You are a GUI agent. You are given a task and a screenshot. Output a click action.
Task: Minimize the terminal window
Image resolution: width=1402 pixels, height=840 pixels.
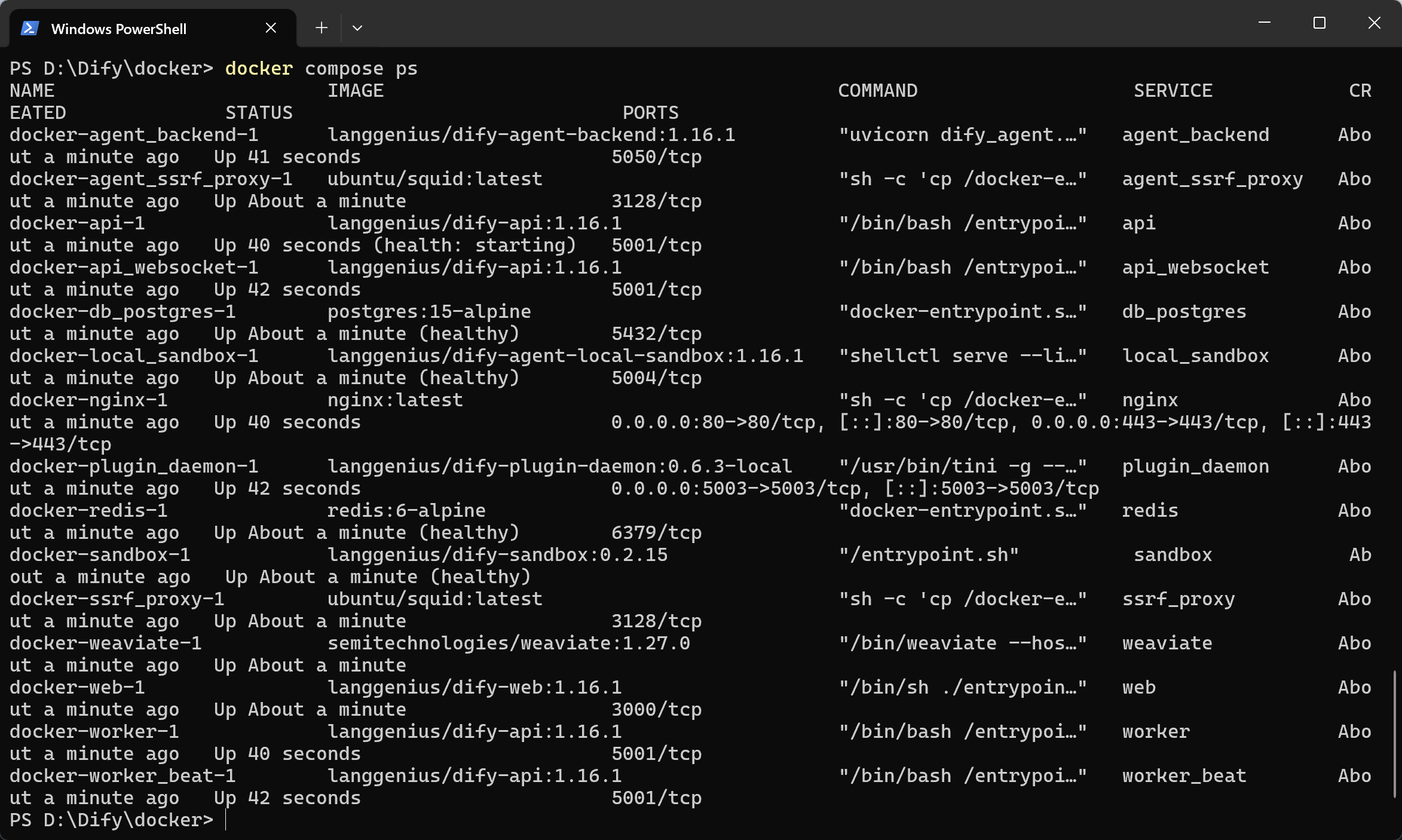point(1265,23)
